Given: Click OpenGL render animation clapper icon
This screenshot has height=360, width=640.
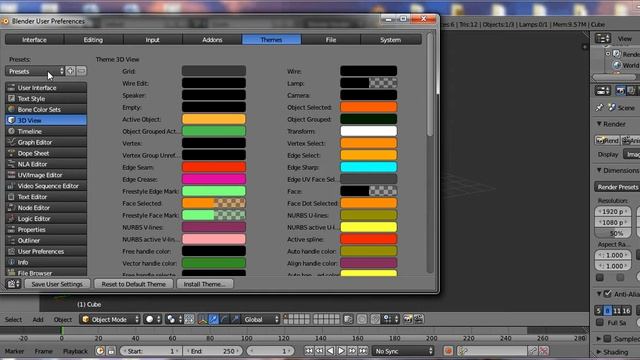Looking at the screenshot, I should pyautogui.click(x=418, y=320).
